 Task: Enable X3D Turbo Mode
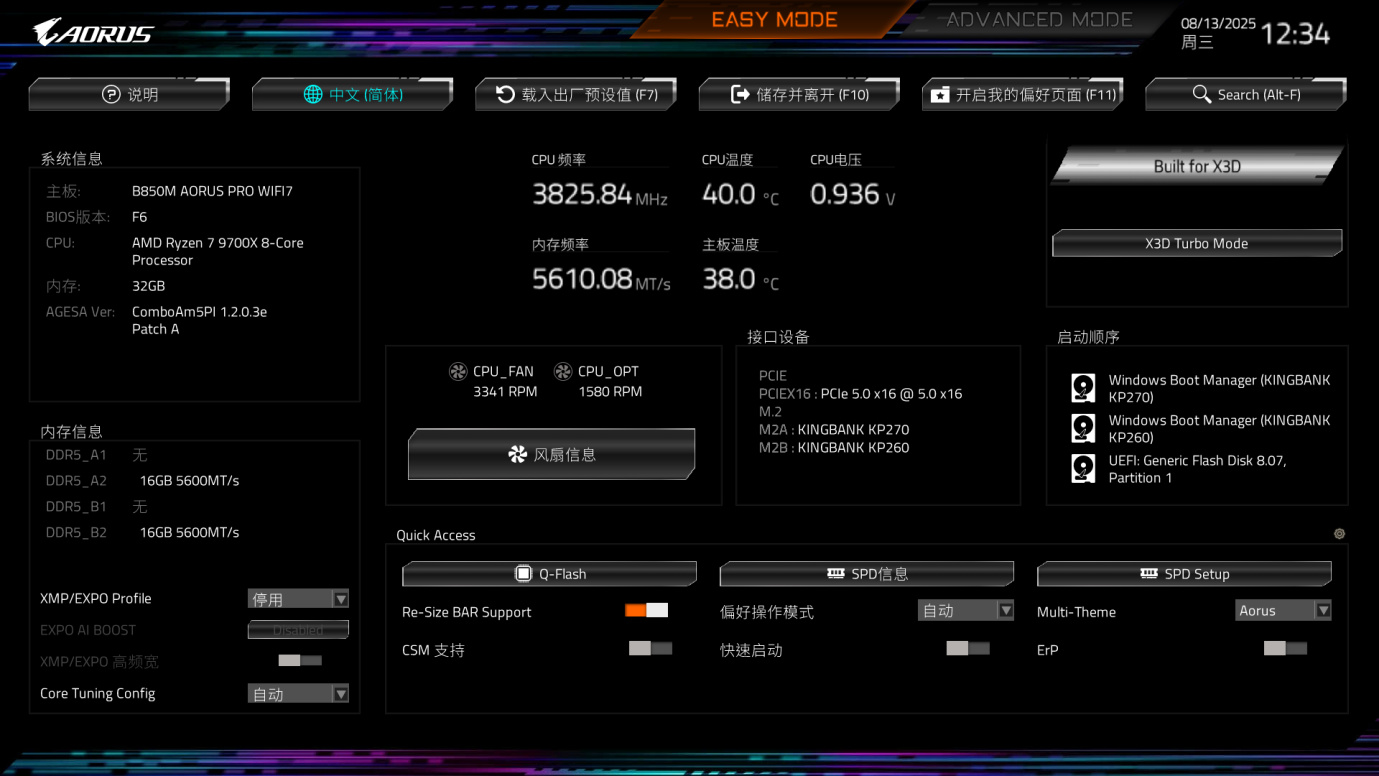(x=1197, y=243)
